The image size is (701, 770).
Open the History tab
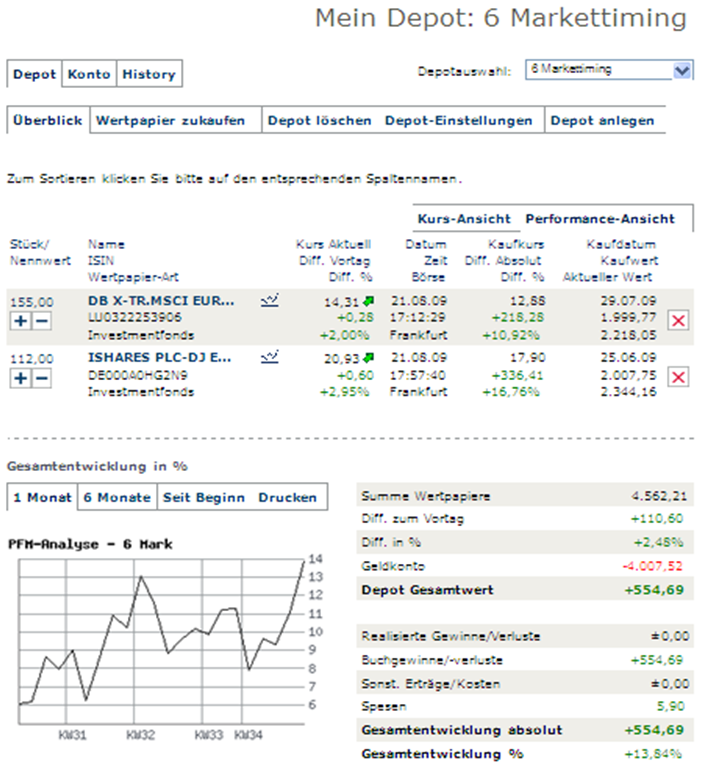(148, 74)
